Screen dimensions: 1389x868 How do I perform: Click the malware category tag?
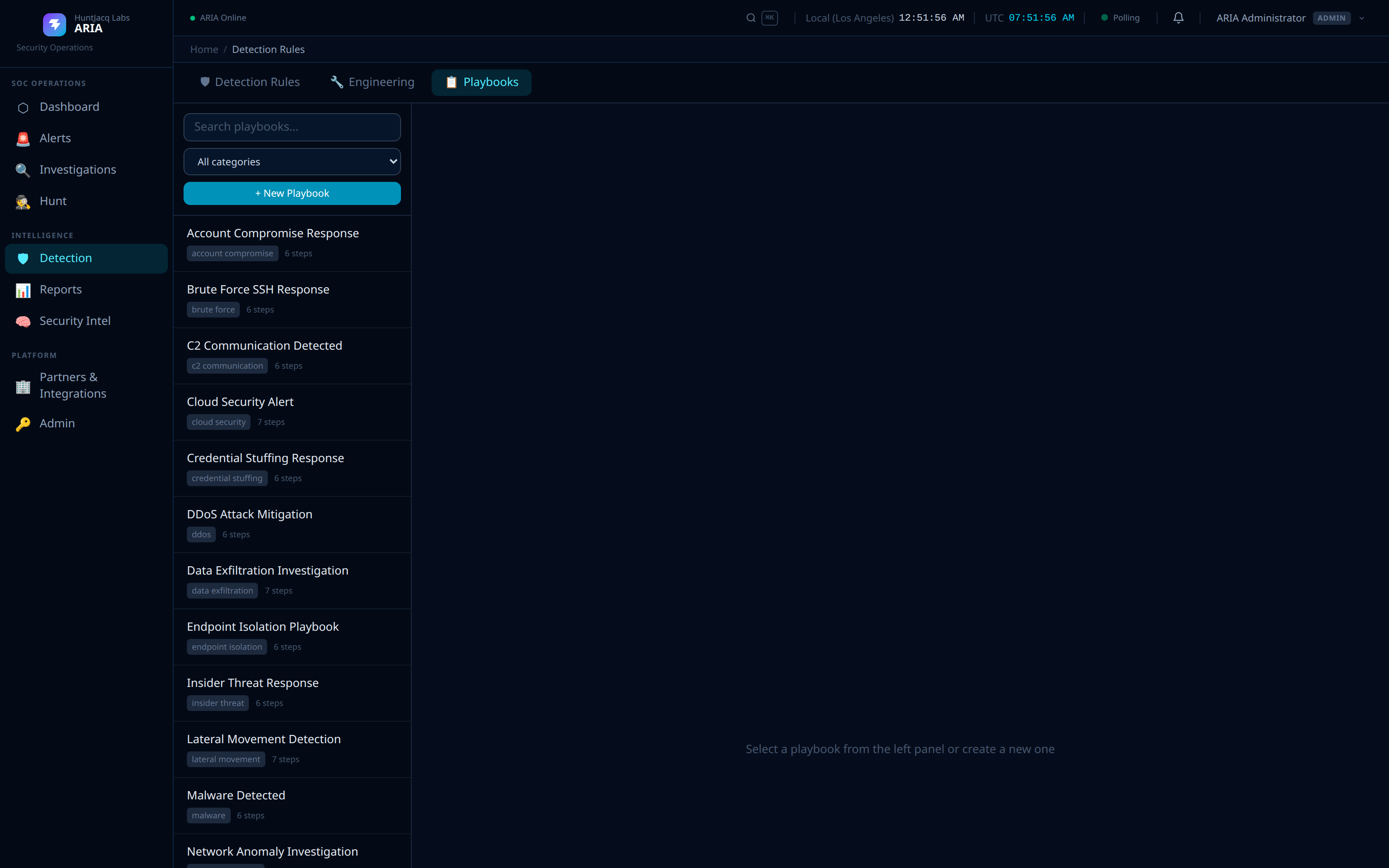click(208, 816)
